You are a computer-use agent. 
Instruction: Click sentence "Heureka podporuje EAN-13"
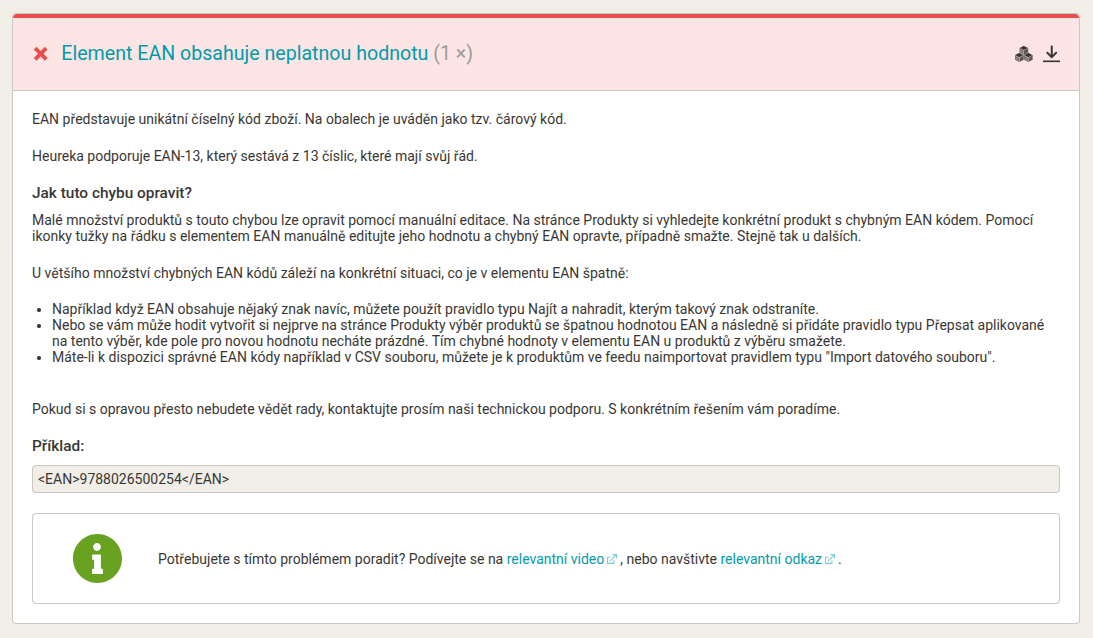tap(254, 156)
